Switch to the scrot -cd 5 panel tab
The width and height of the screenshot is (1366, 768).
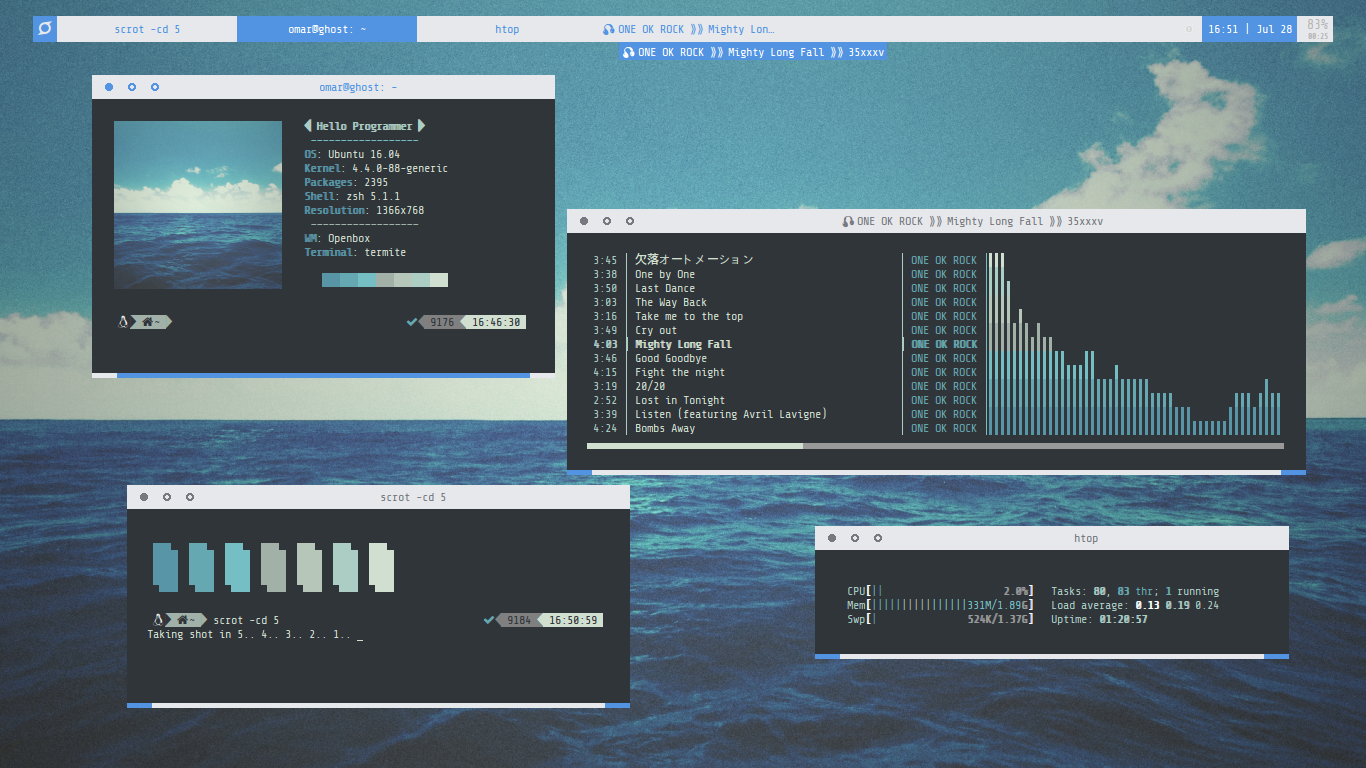click(x=147, y=29)
